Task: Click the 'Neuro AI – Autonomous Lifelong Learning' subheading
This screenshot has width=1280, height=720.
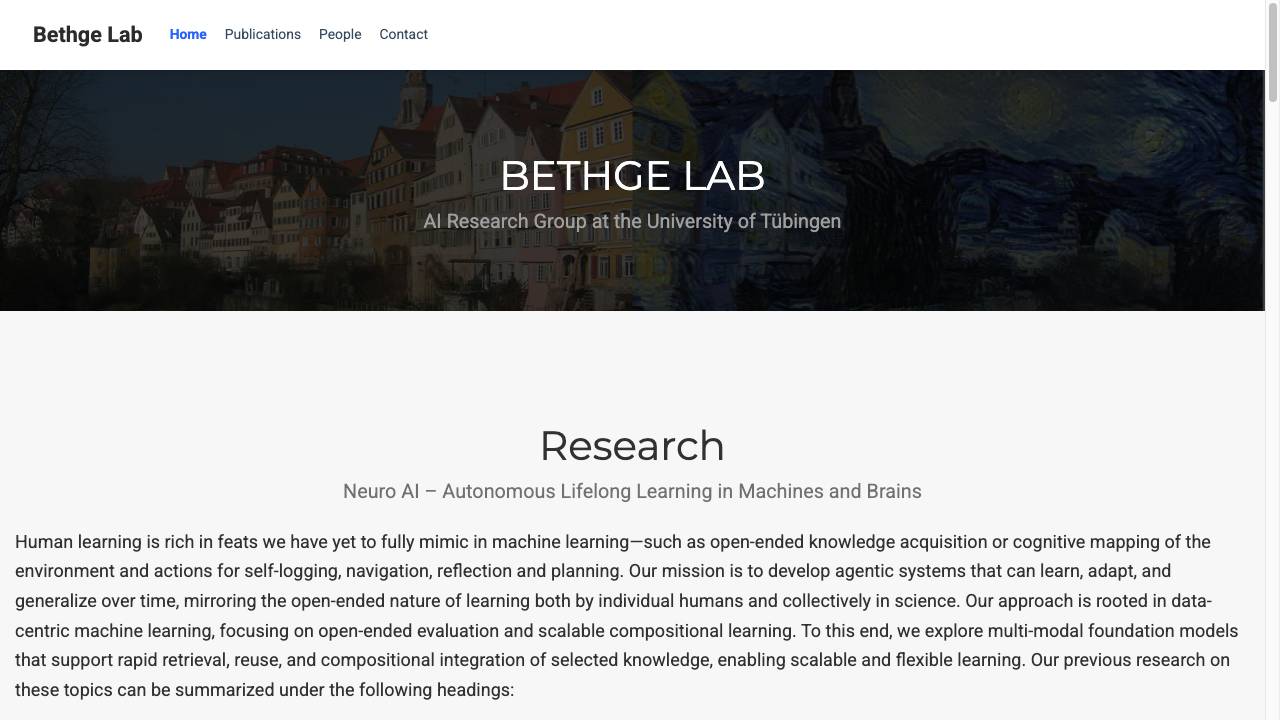Action: (x=632, y=491)
